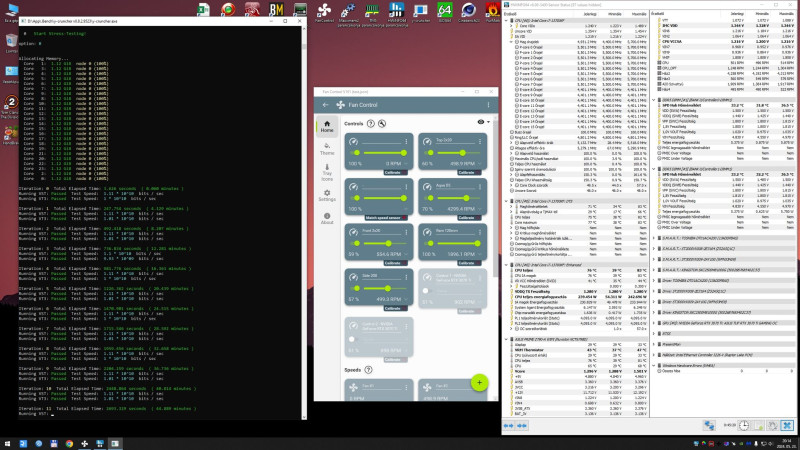This screenshot has height=450, width=800.
Task: Expand the chevron on Top 2x20 card (498.9 RPM)
Action: (480, 164)
